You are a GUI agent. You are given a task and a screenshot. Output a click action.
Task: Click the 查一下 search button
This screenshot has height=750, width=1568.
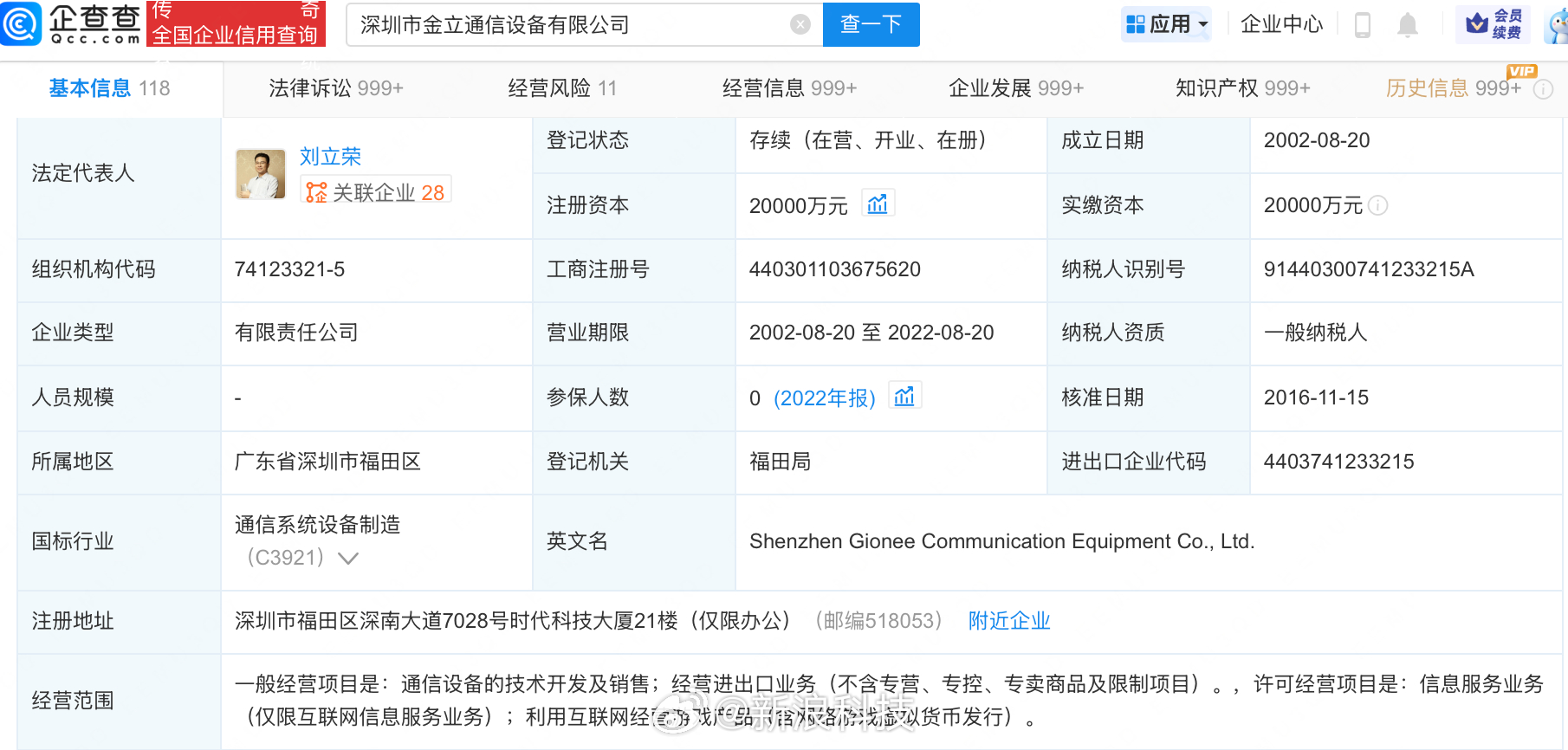click(871, 24)
